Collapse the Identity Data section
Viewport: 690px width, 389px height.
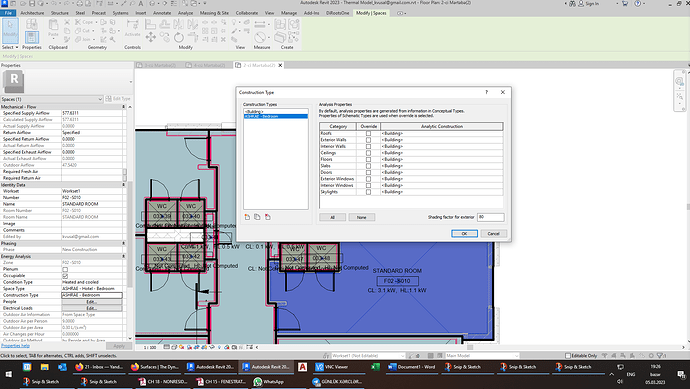123,185
